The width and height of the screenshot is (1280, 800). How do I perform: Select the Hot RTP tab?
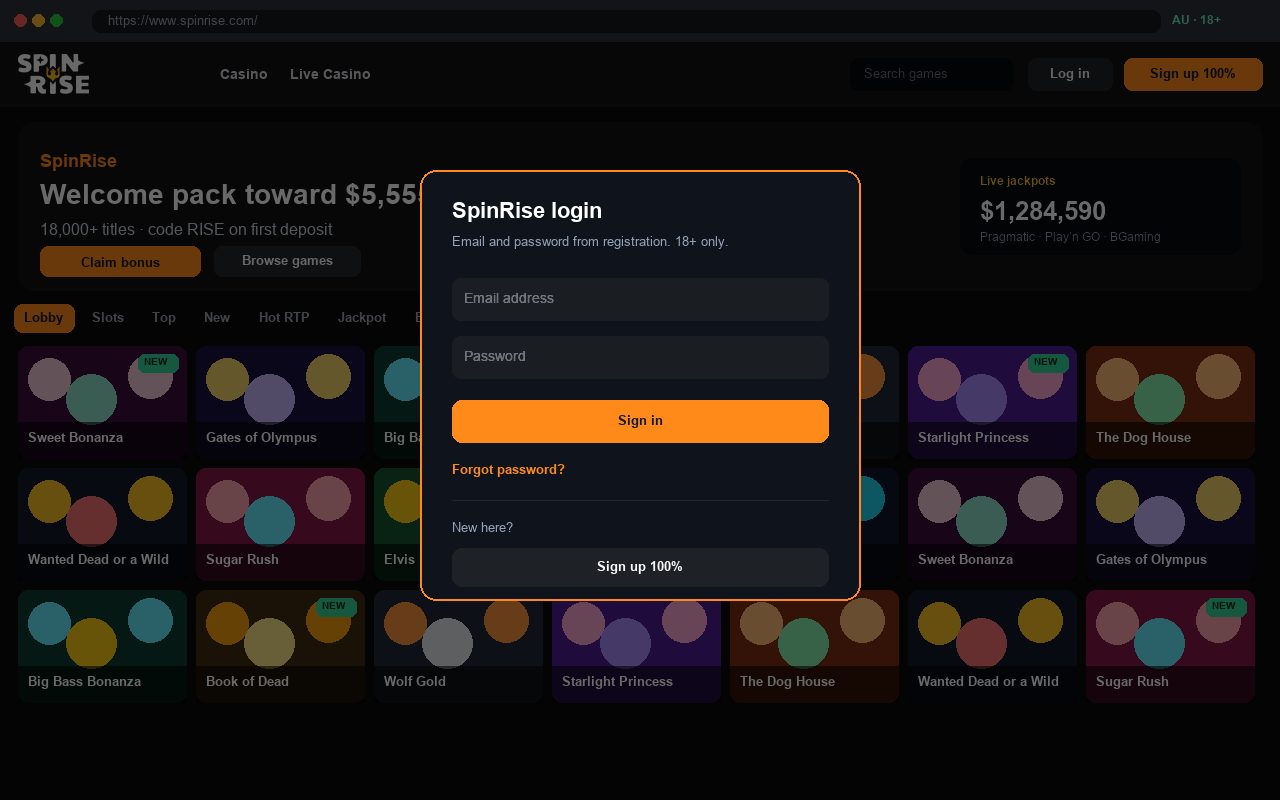click(x=284, y=318)
